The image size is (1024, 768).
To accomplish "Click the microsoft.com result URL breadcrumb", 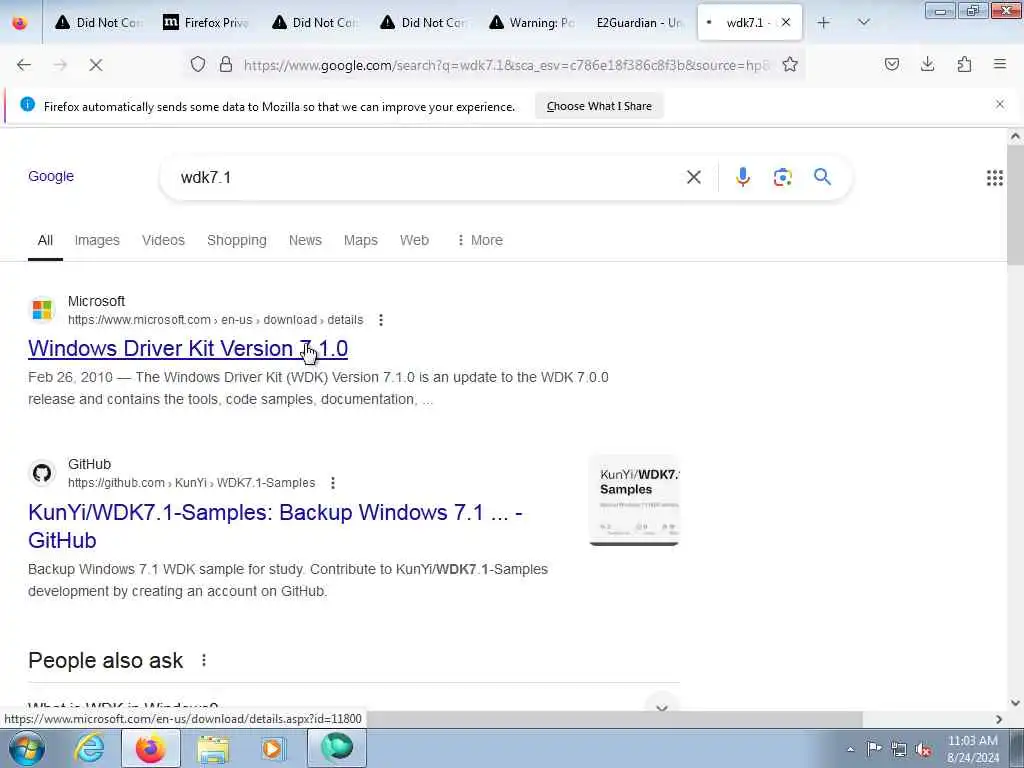I will click(216, 320).
